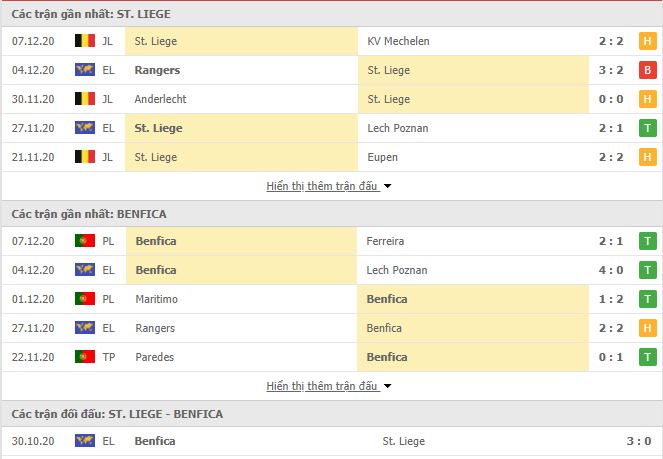Click green T badge on Benfica vs Lech Poznan 4:0

click(x=647, y=270)
